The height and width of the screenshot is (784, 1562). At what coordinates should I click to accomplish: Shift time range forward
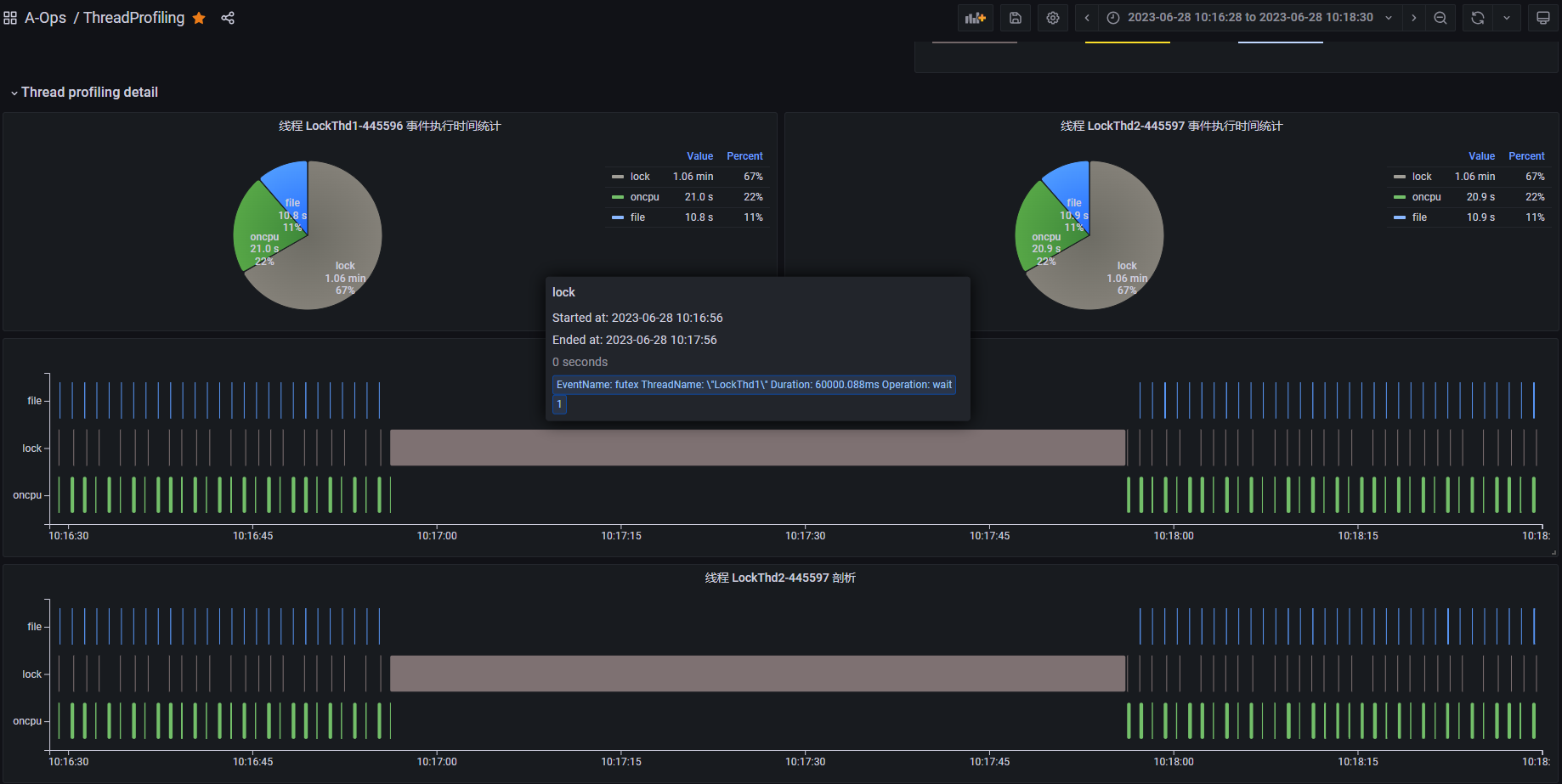click(1413, 18)
